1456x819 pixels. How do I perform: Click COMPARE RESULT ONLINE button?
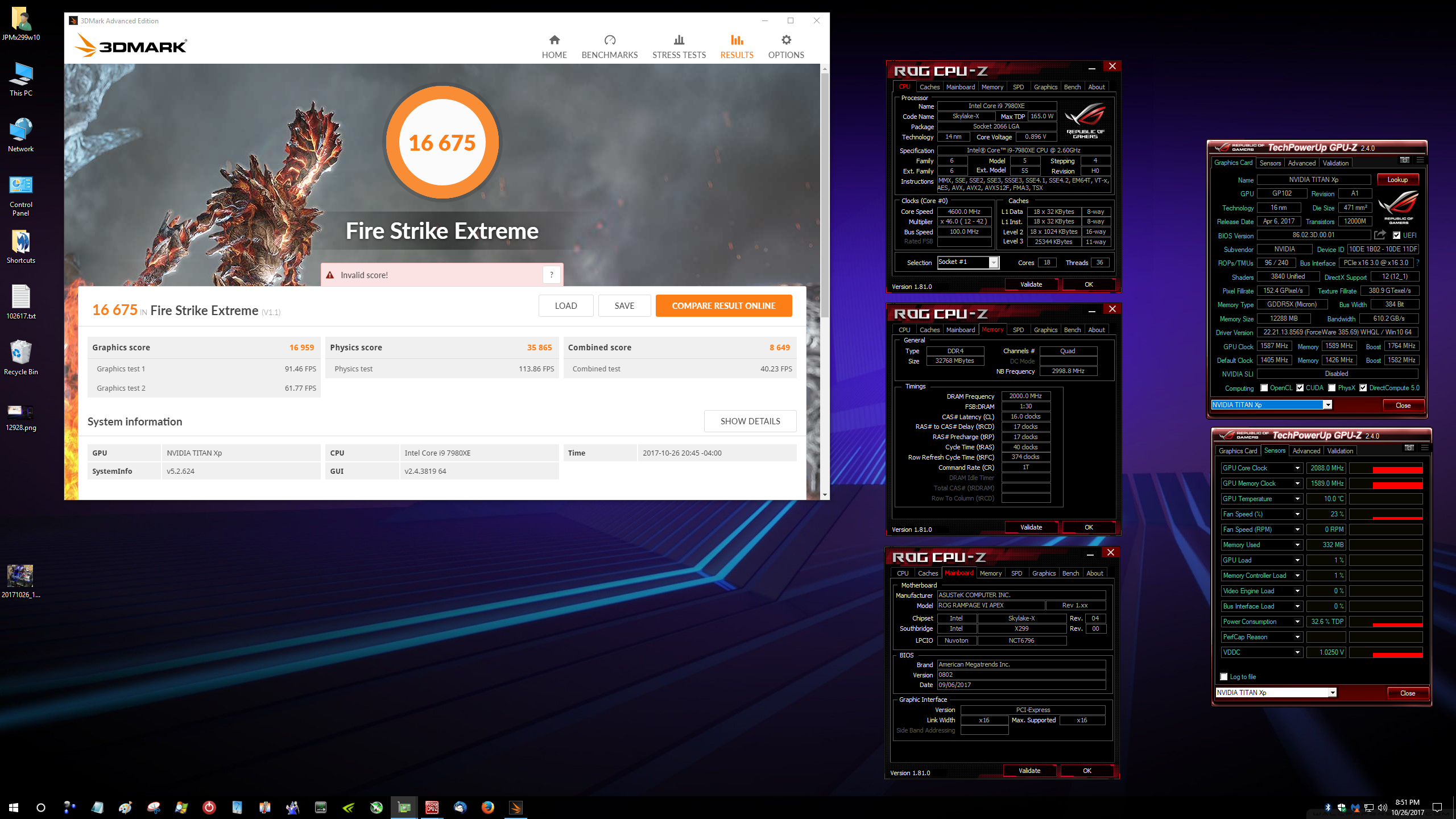723,305
